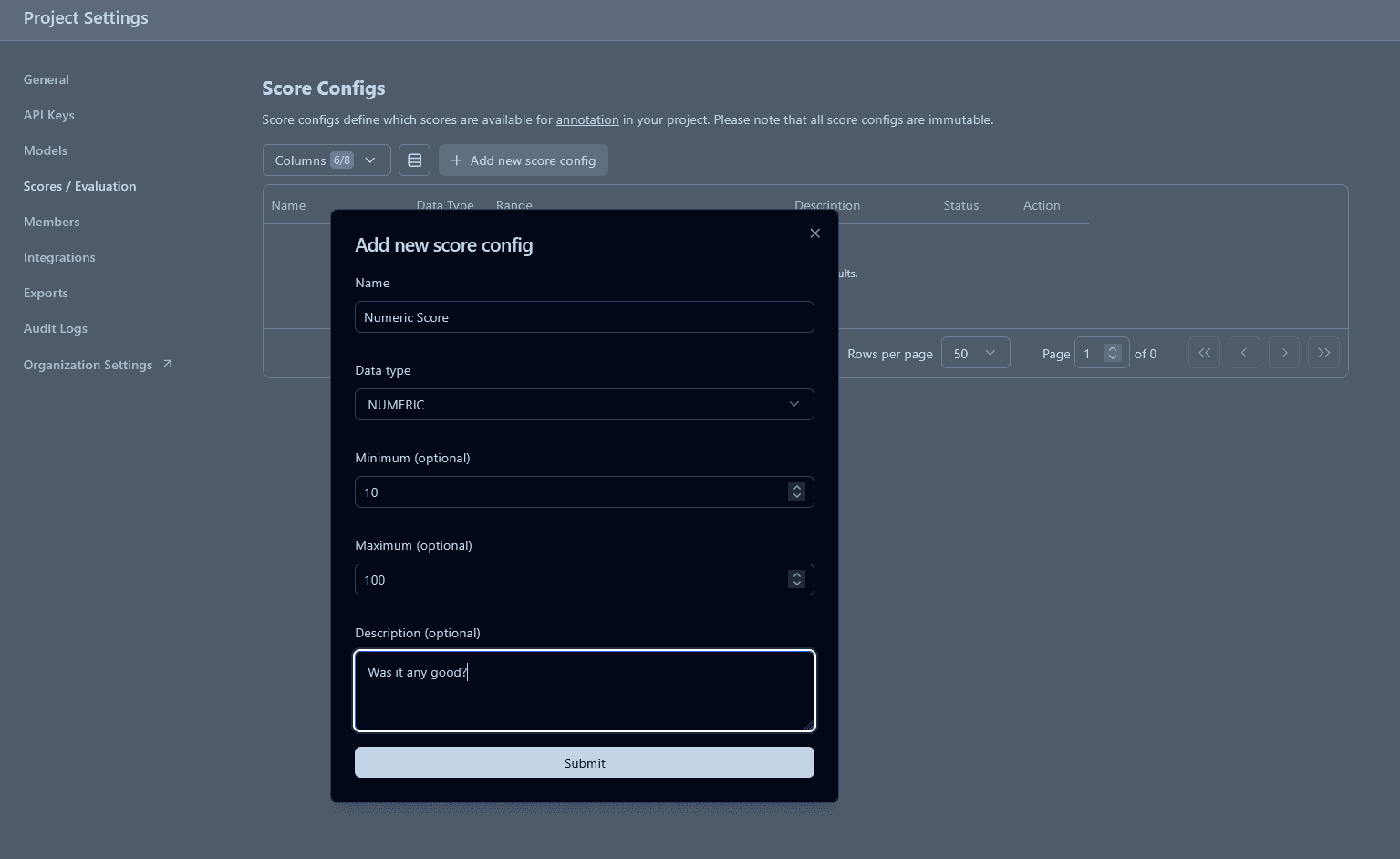
Task: Jump to last page with double-arrow icon
Action: coord(1323,352)
